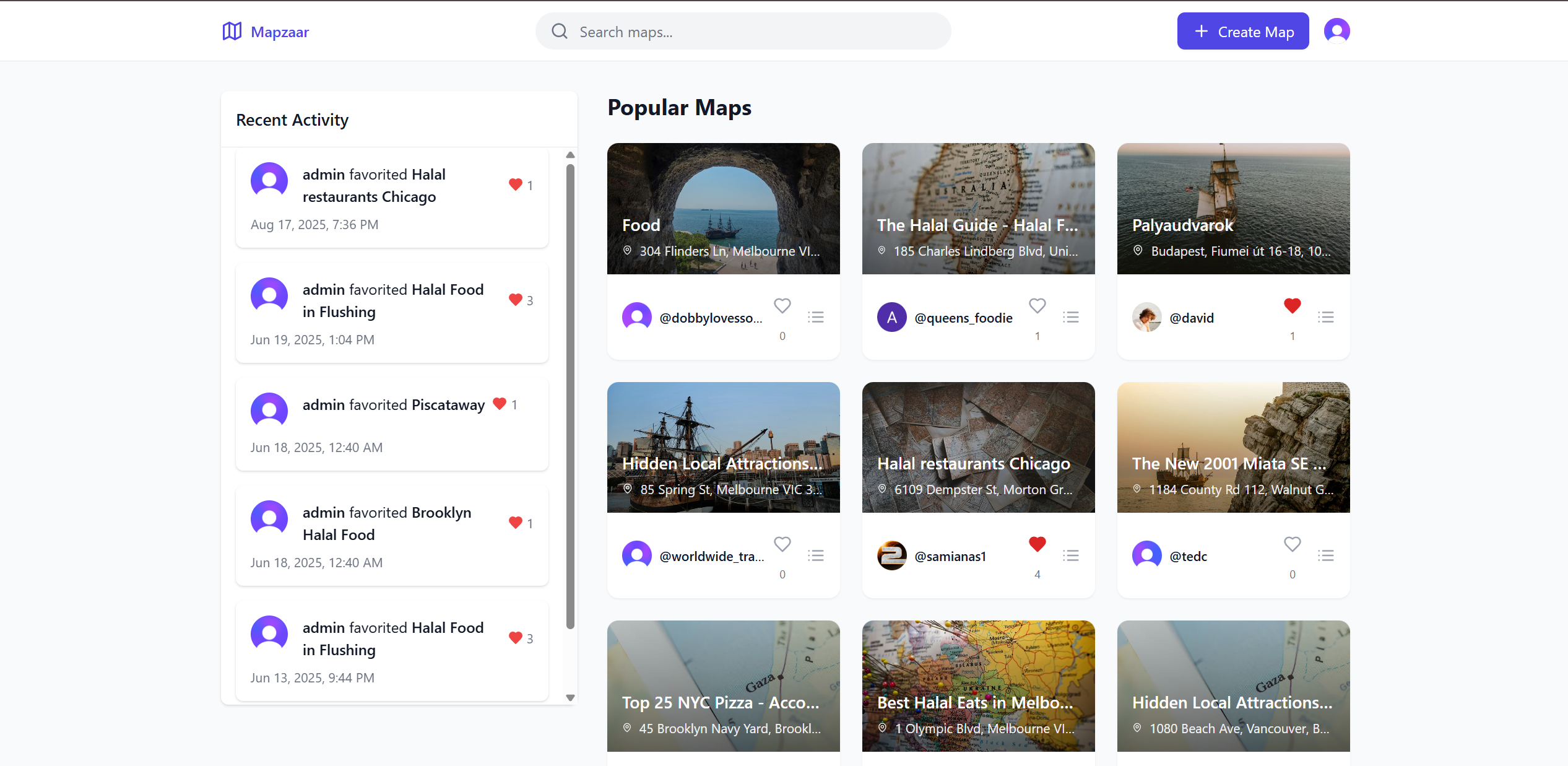The width and height of the screenshot is (1568, 766).
Task: Open Hidden Local Attractions Vancouver thumbnail
Action: [1234, 686]
